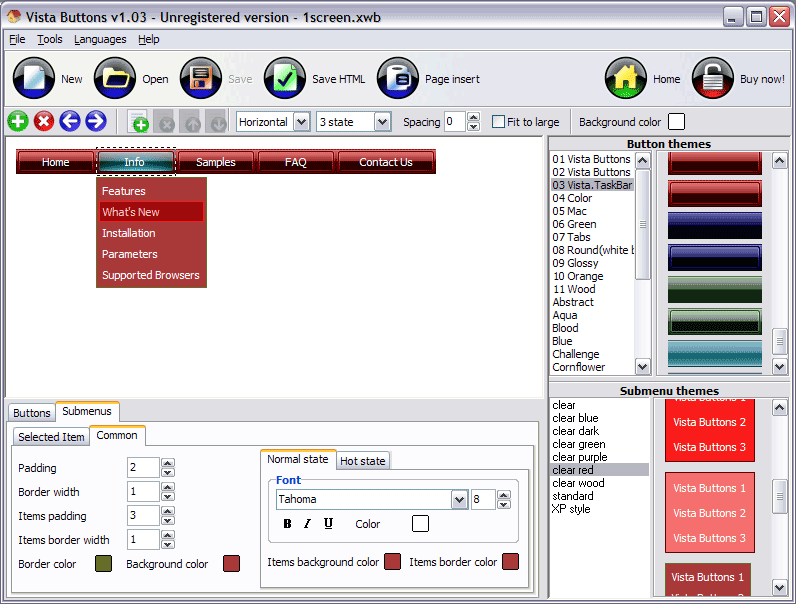Change the Items border color swatch

[510, 562]
